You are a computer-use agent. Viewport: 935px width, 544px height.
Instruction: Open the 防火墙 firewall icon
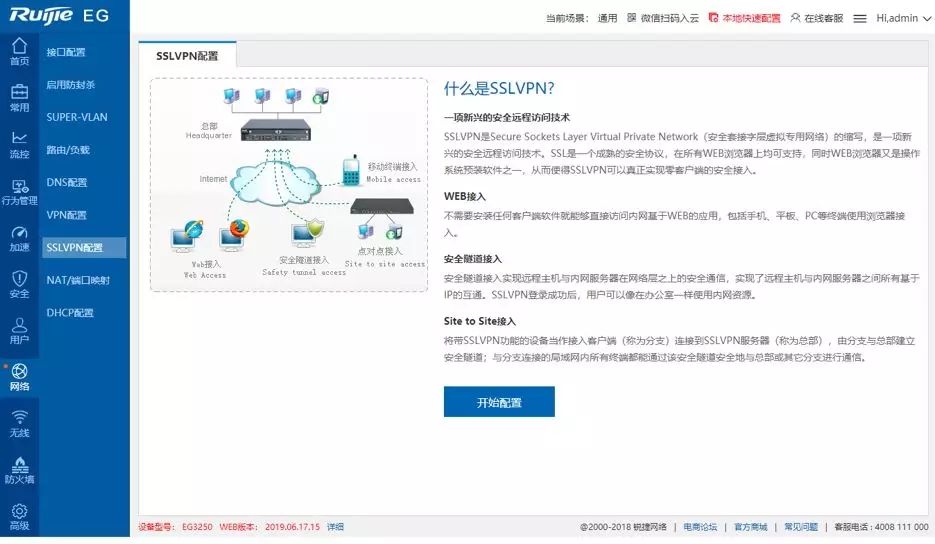pos(19,470)
